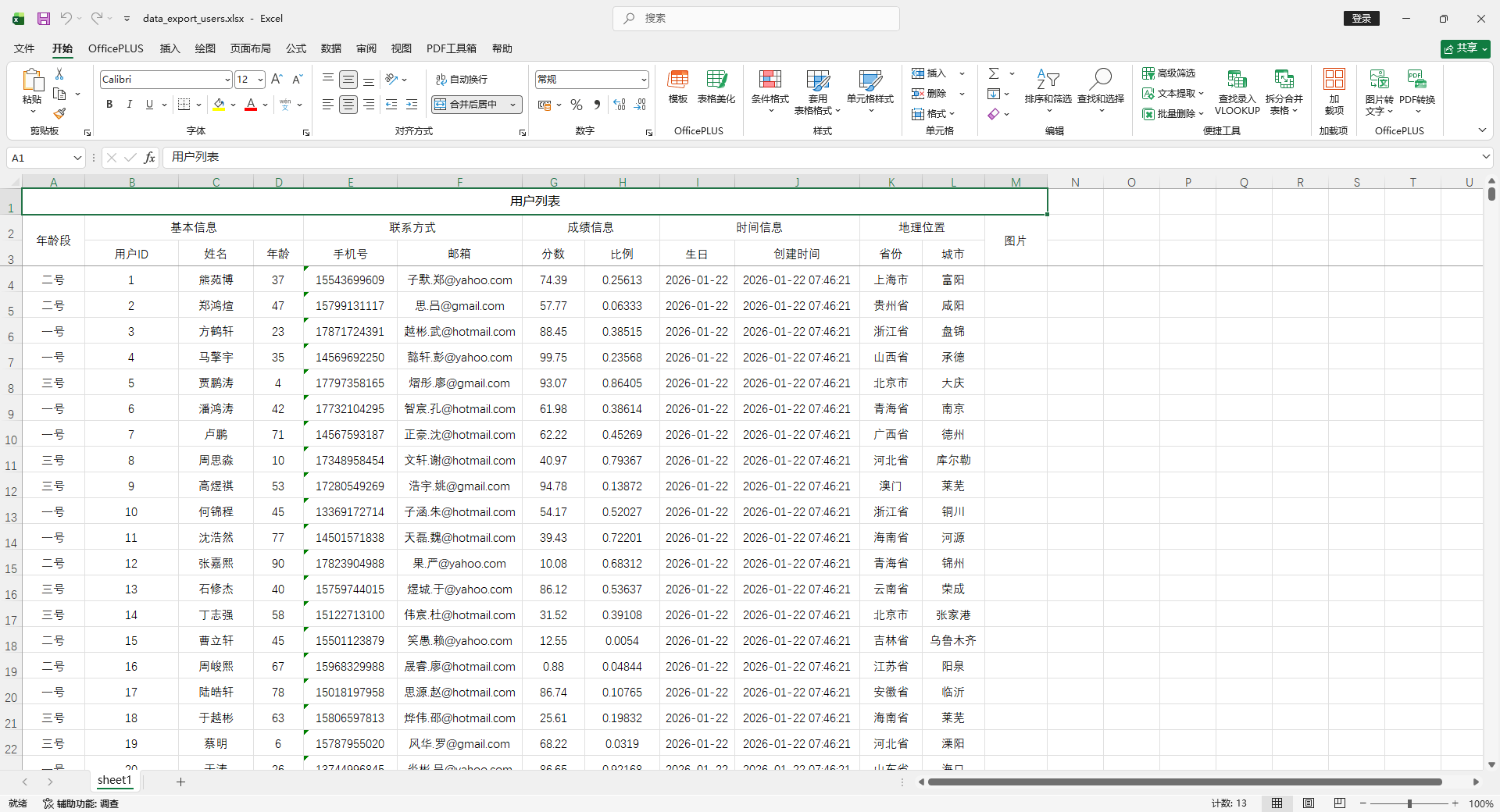
Task: Click the Format Painter brush icon
Action: click(59, 114)
